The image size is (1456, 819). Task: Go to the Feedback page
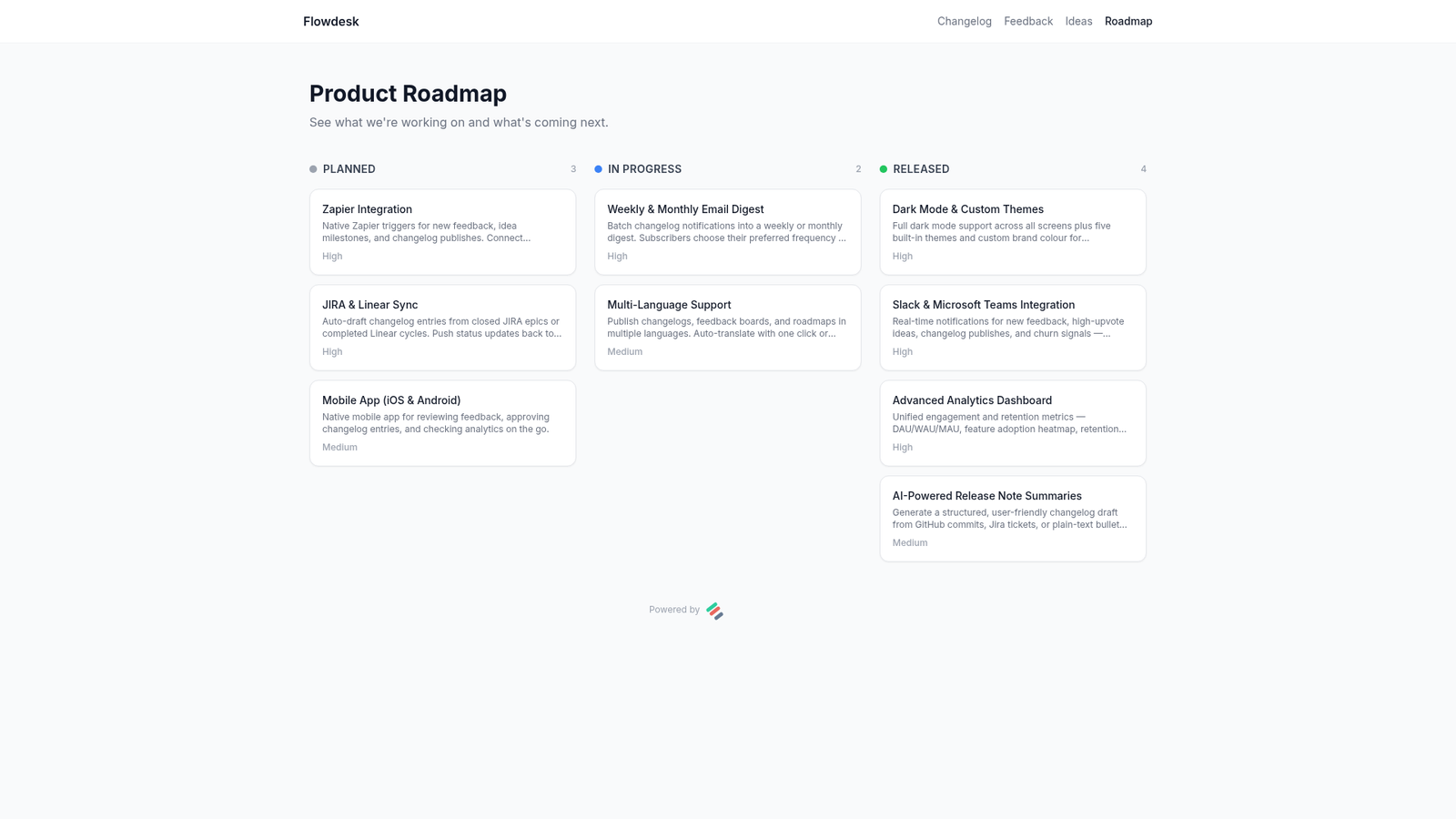click(1028, 21)
